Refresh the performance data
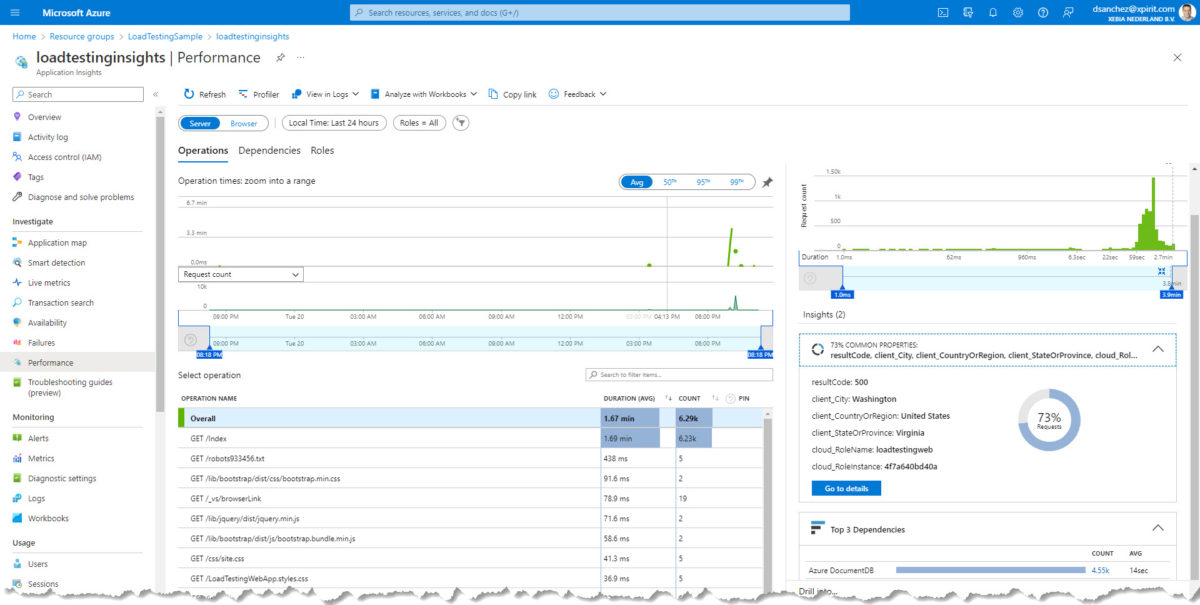 coord(204,93)
